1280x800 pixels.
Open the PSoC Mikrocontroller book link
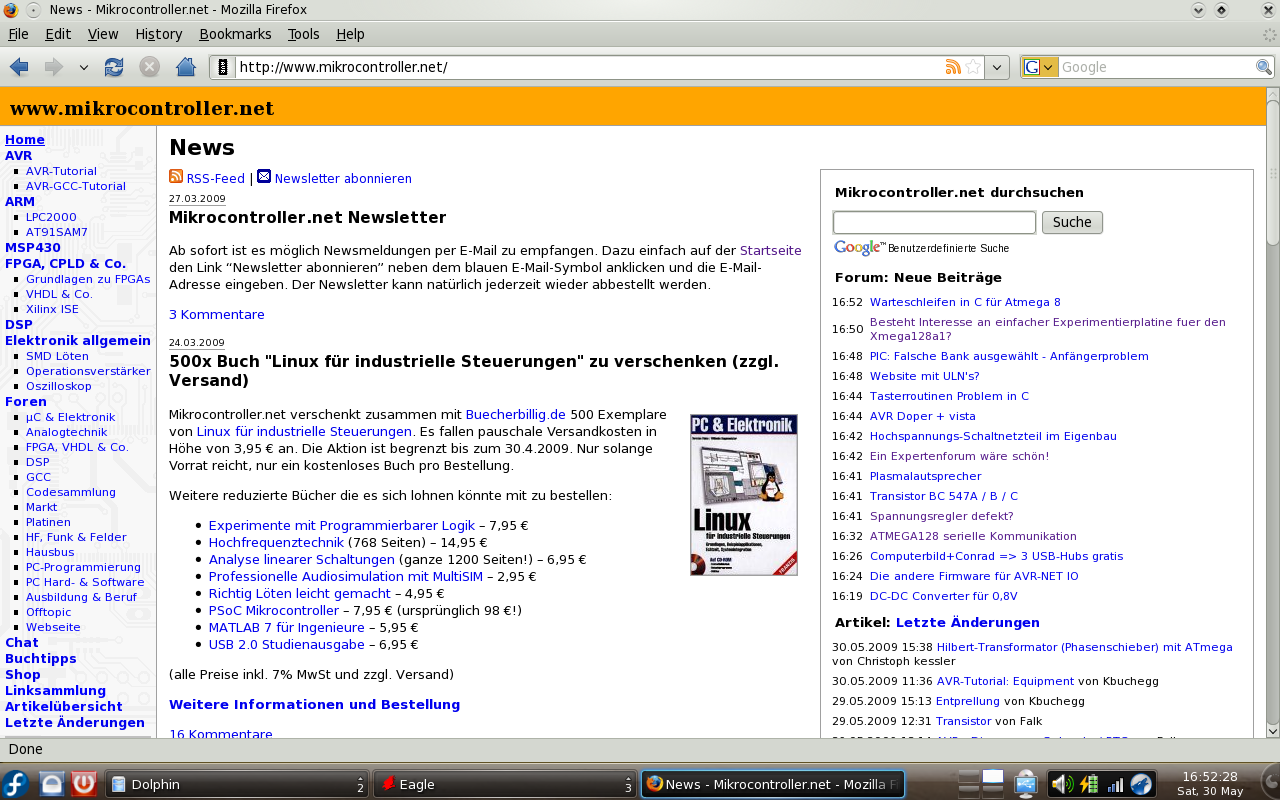pos(274,610)
